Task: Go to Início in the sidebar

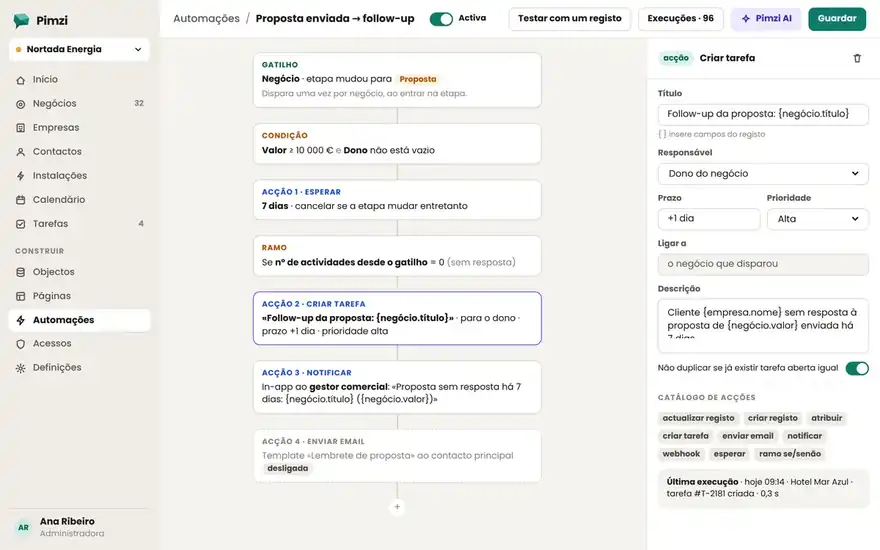Action: [79, 80]
